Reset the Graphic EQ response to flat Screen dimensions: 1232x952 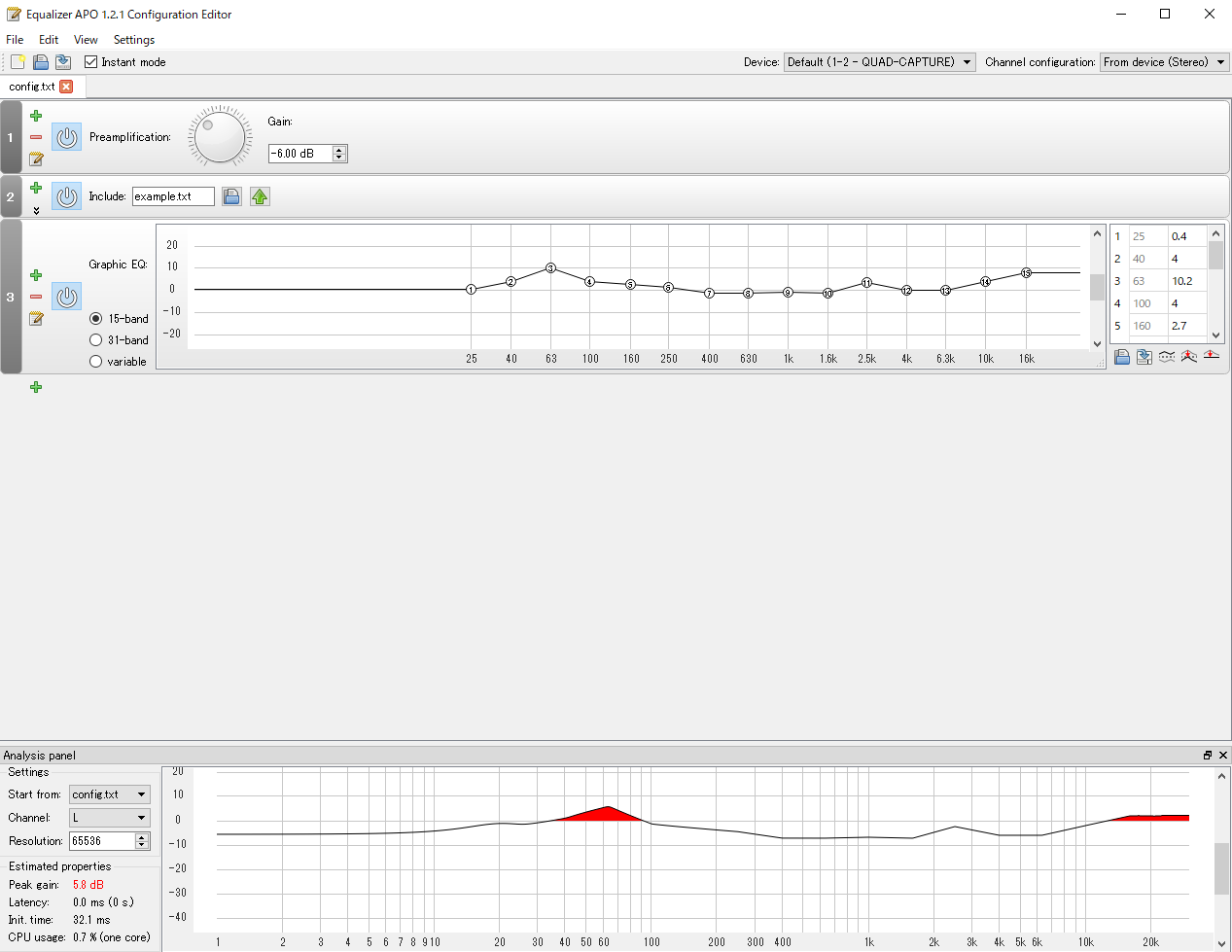1212,357
